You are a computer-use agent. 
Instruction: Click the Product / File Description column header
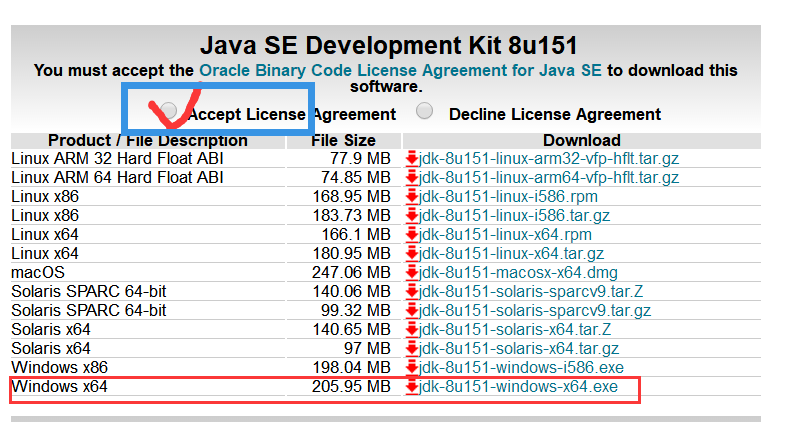coord(148,140)
